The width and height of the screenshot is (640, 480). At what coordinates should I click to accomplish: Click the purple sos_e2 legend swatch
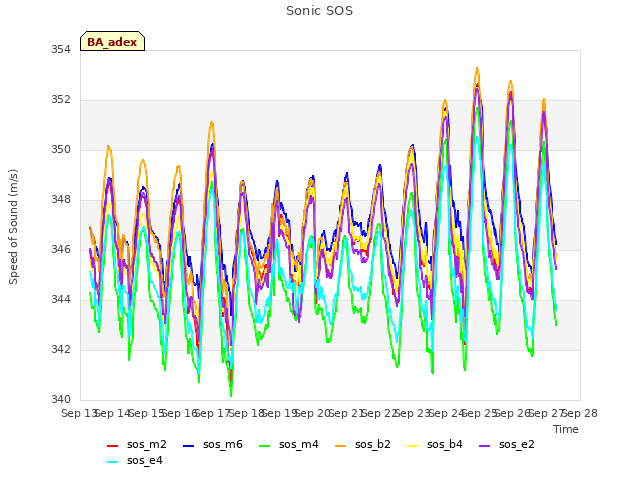click(484, 446)
